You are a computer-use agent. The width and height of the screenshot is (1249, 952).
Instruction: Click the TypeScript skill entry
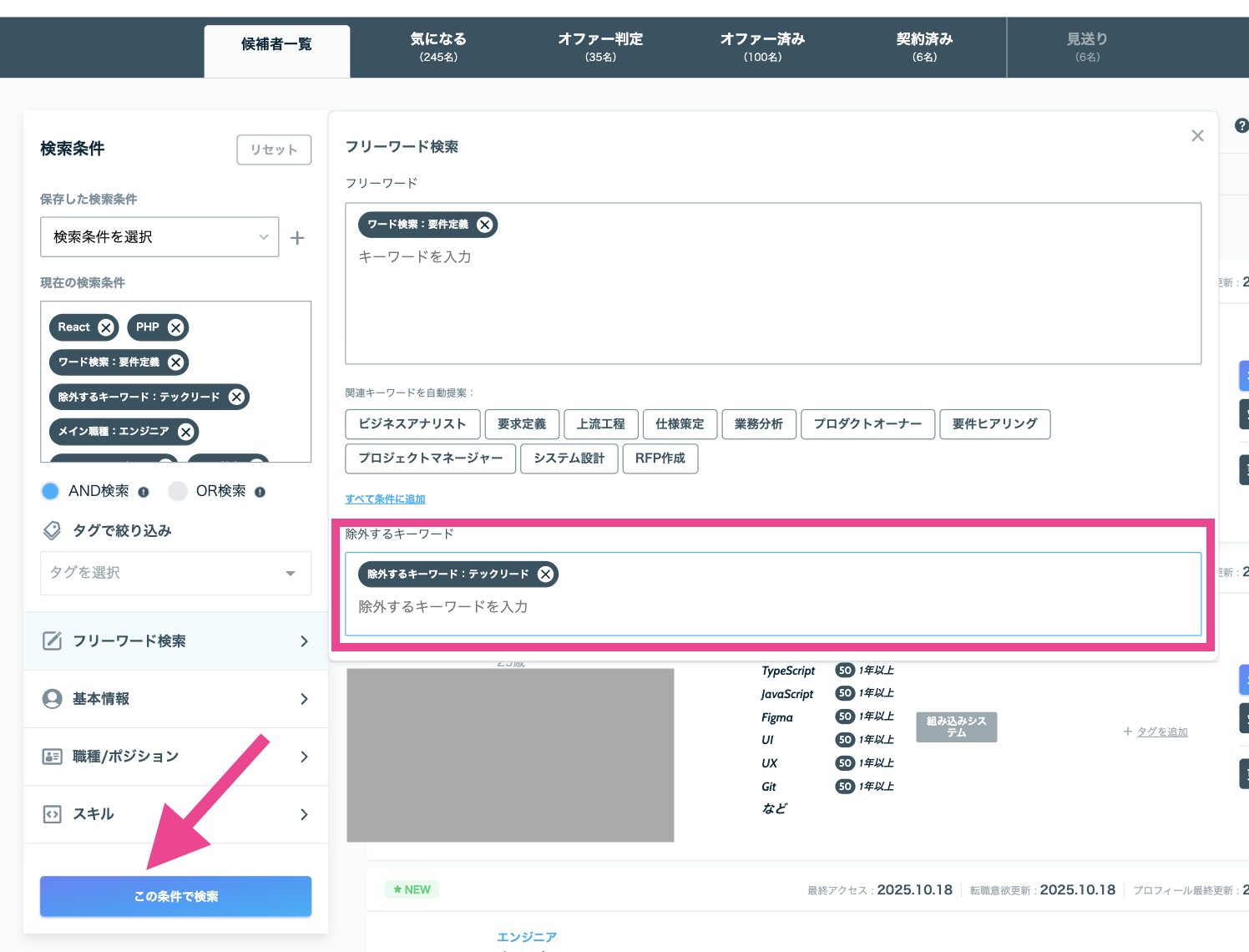788,671
